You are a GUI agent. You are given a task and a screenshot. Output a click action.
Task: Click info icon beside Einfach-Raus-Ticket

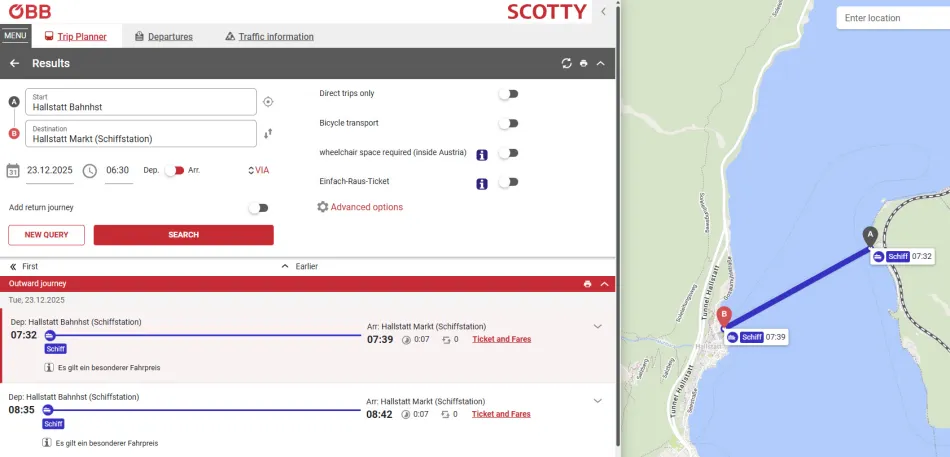point(481,184)
